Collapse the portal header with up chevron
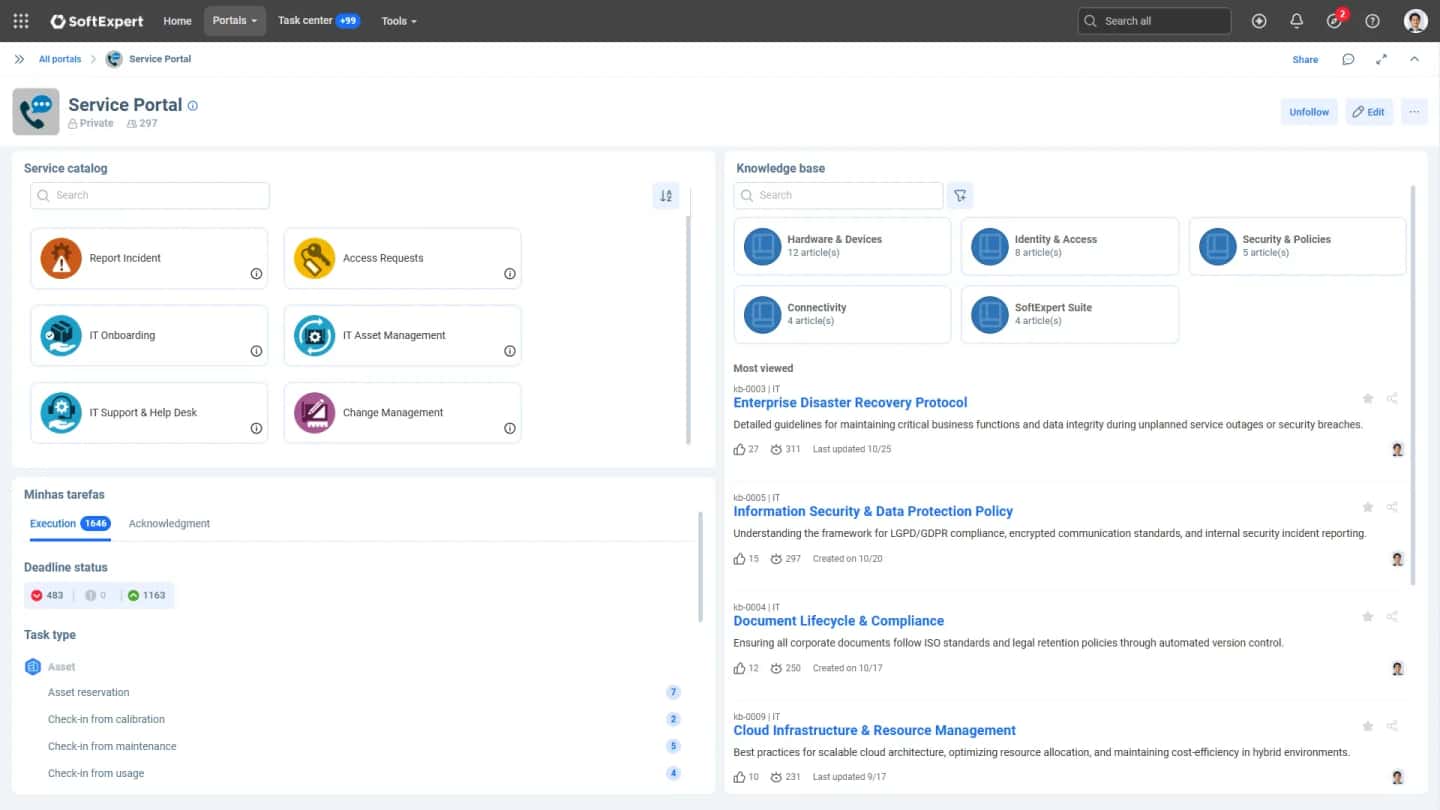This screenshot has width=1440, height=810. click(1414, 59)
